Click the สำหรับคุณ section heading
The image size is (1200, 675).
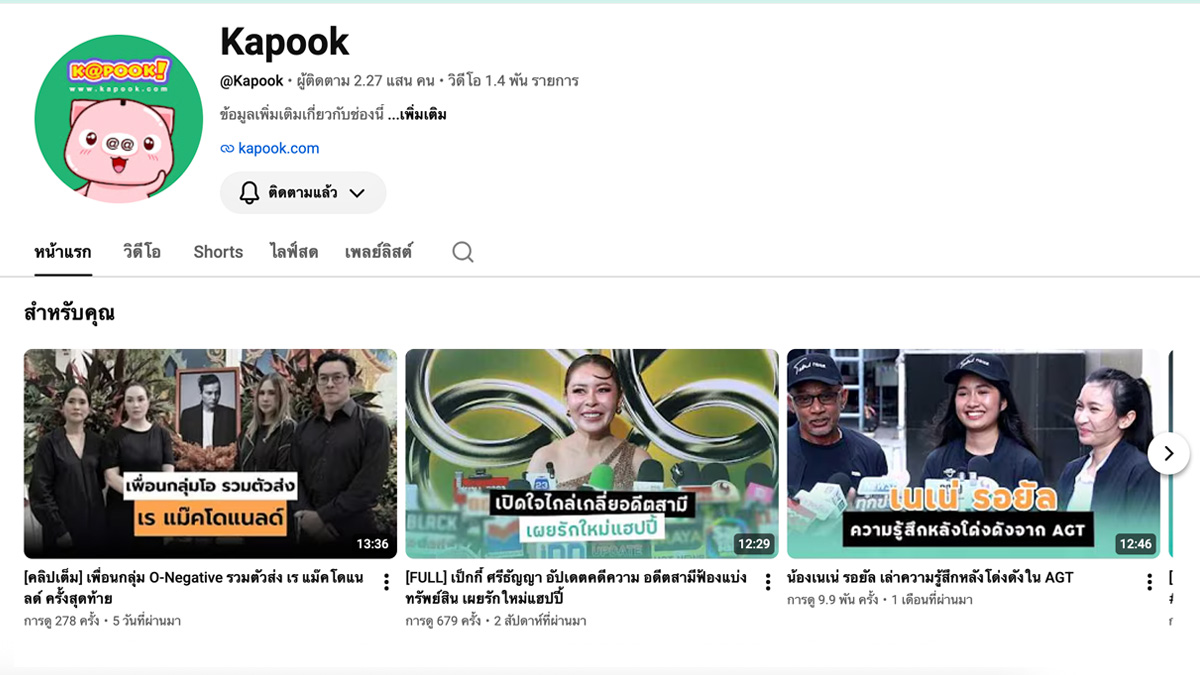(x=69, y=313)
